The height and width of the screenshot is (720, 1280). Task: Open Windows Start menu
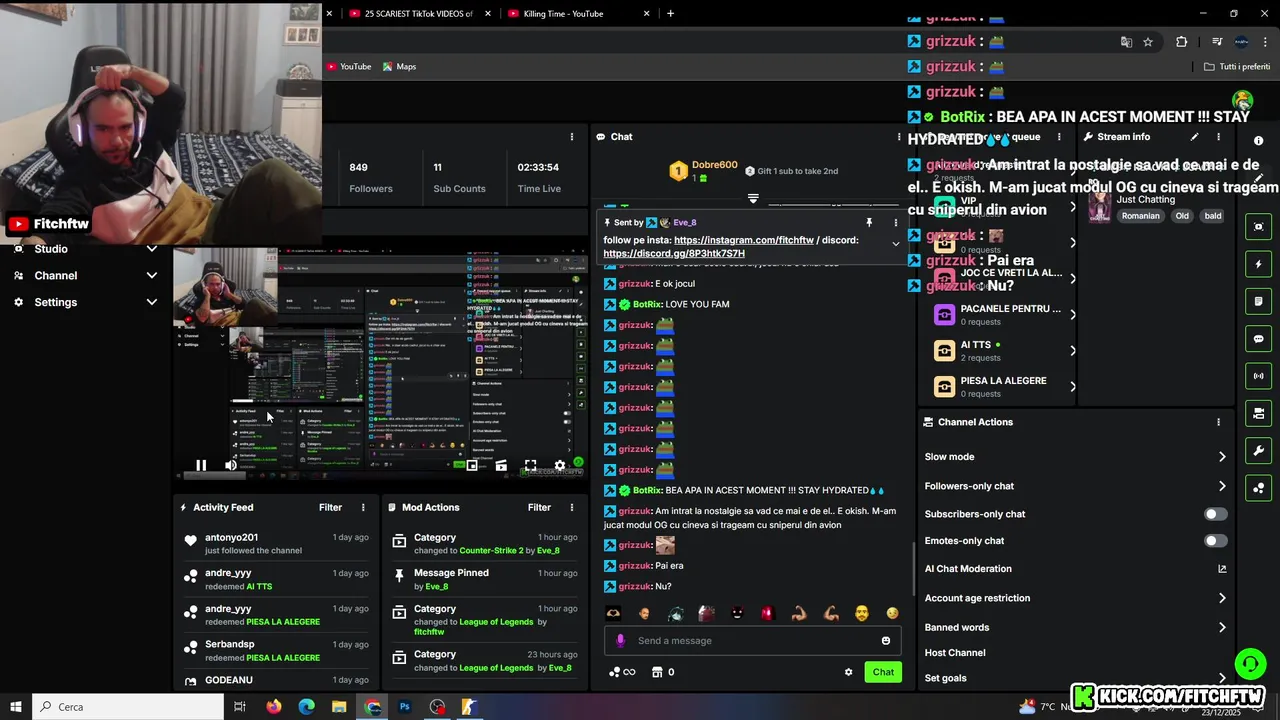[x=16, y=707]
